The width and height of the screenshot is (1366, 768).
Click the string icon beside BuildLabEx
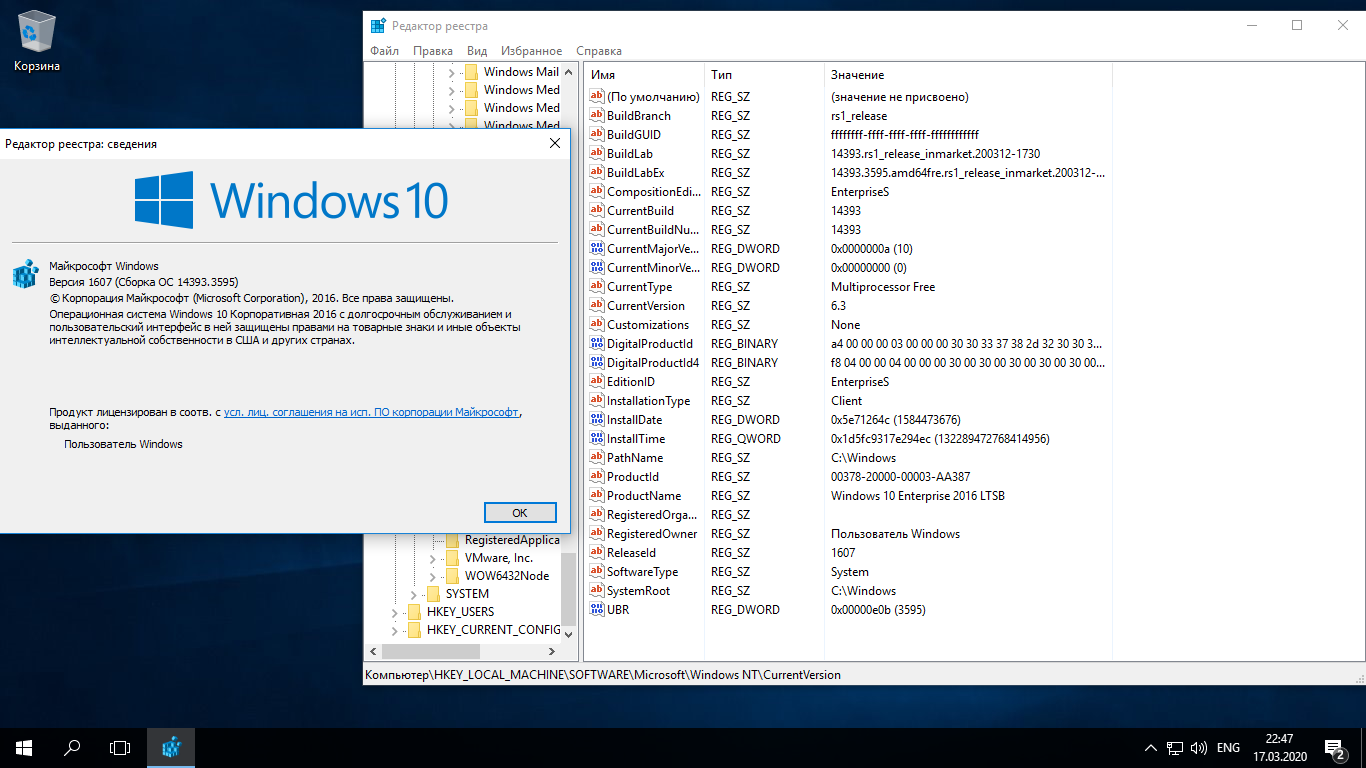click(597, 173)
